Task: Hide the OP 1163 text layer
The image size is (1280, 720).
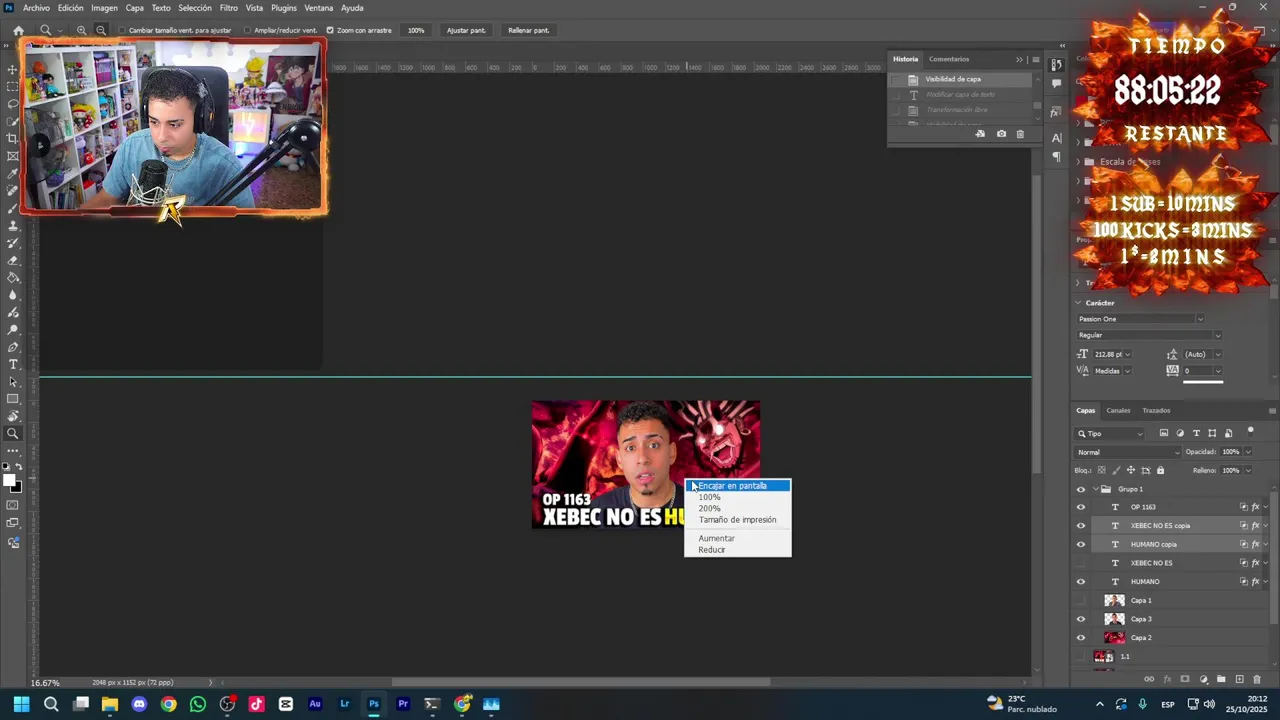Action: point(1080,507)
